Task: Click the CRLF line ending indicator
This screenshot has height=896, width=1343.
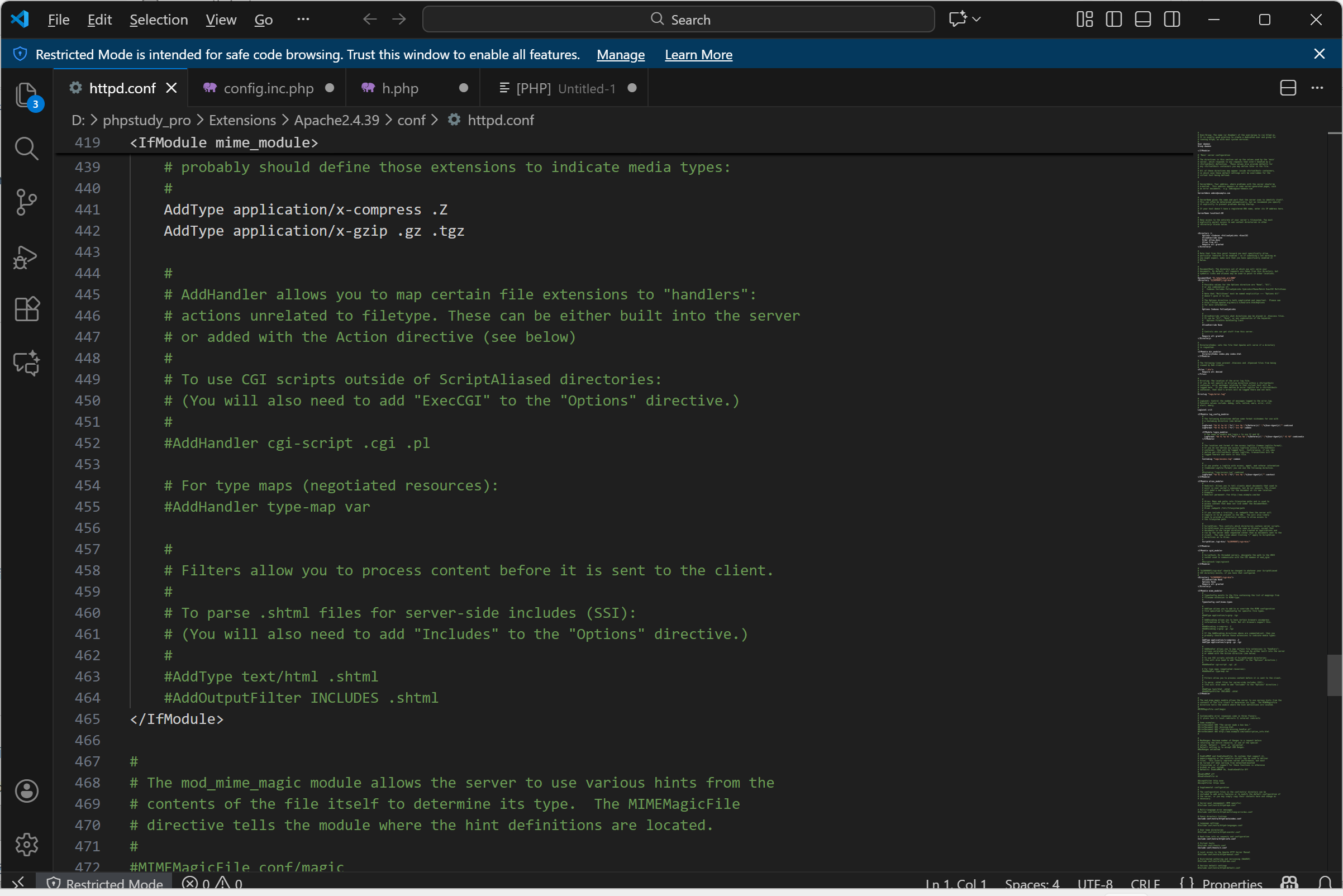Action: click(1145, 883)
